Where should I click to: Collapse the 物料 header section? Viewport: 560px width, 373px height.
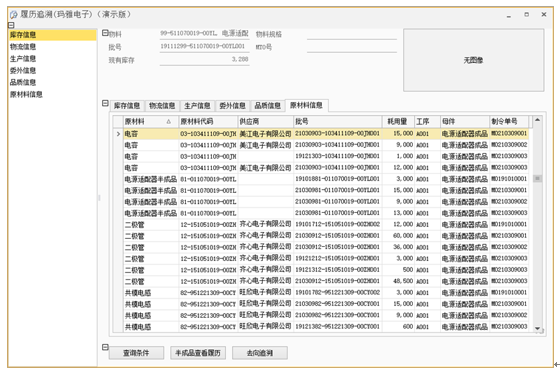[x=105, y=33]
